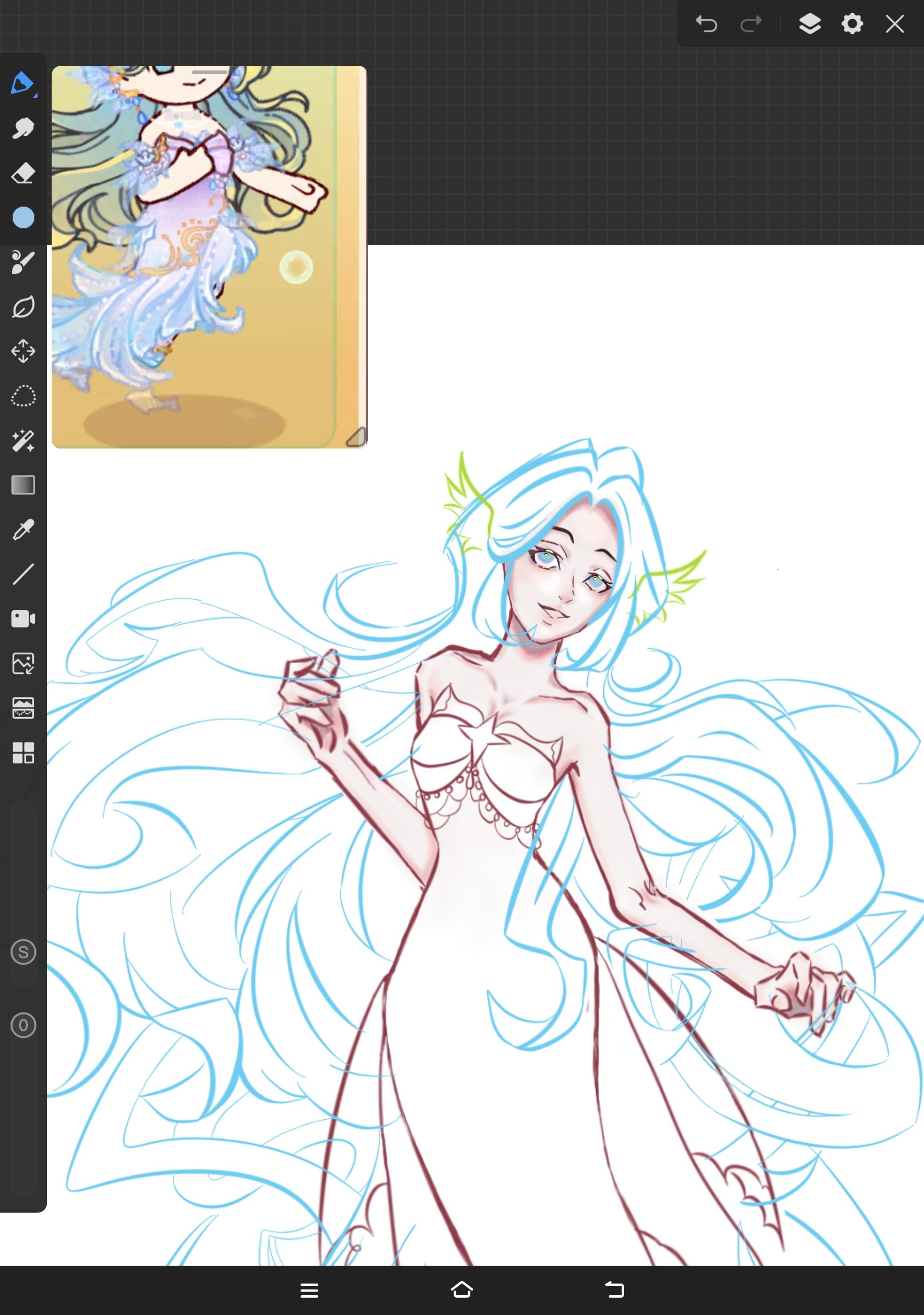
Task: Select the paint fill brush tool
Action: pos(23,263)
